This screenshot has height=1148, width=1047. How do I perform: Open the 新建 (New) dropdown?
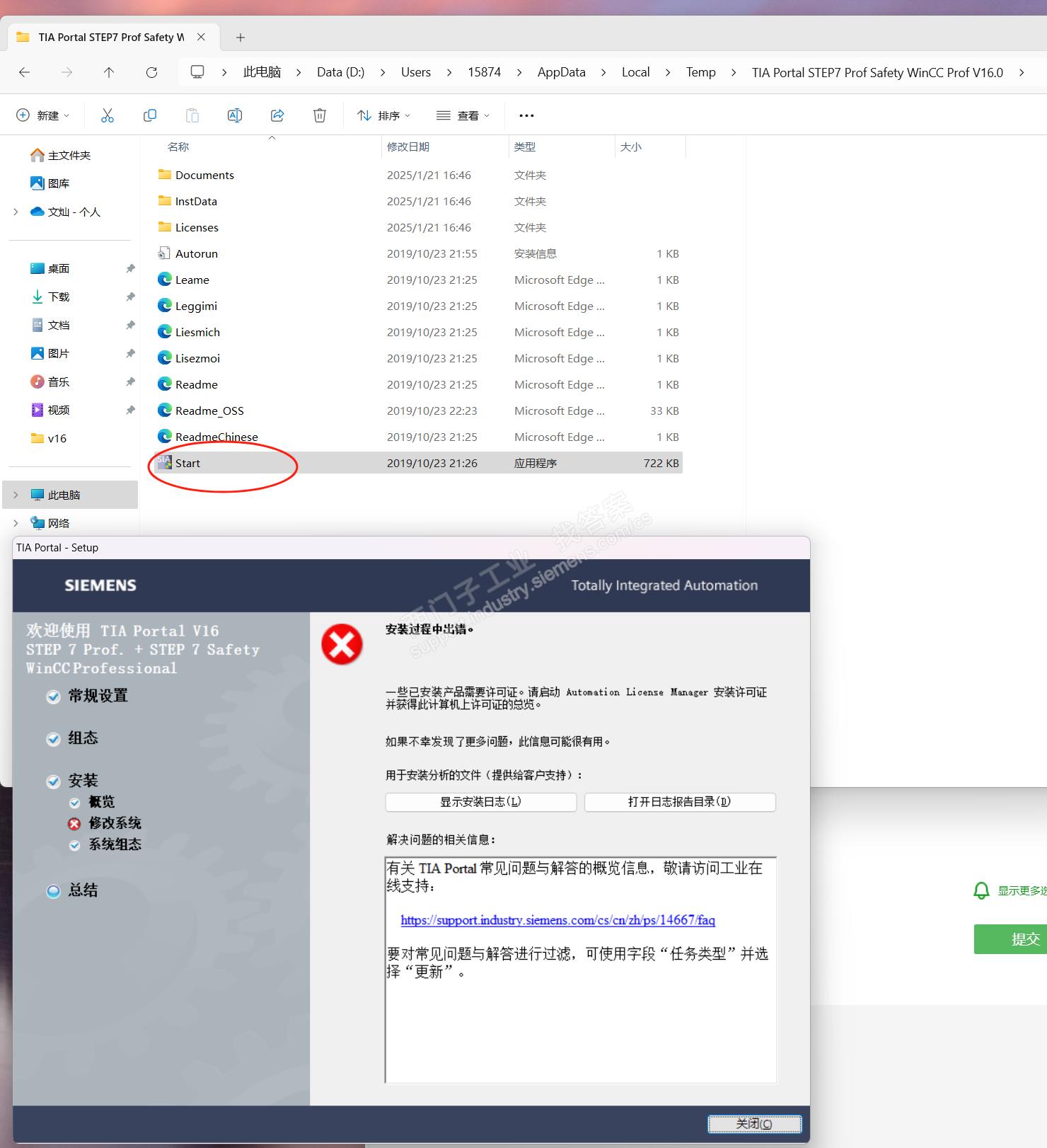pos(43,115)
